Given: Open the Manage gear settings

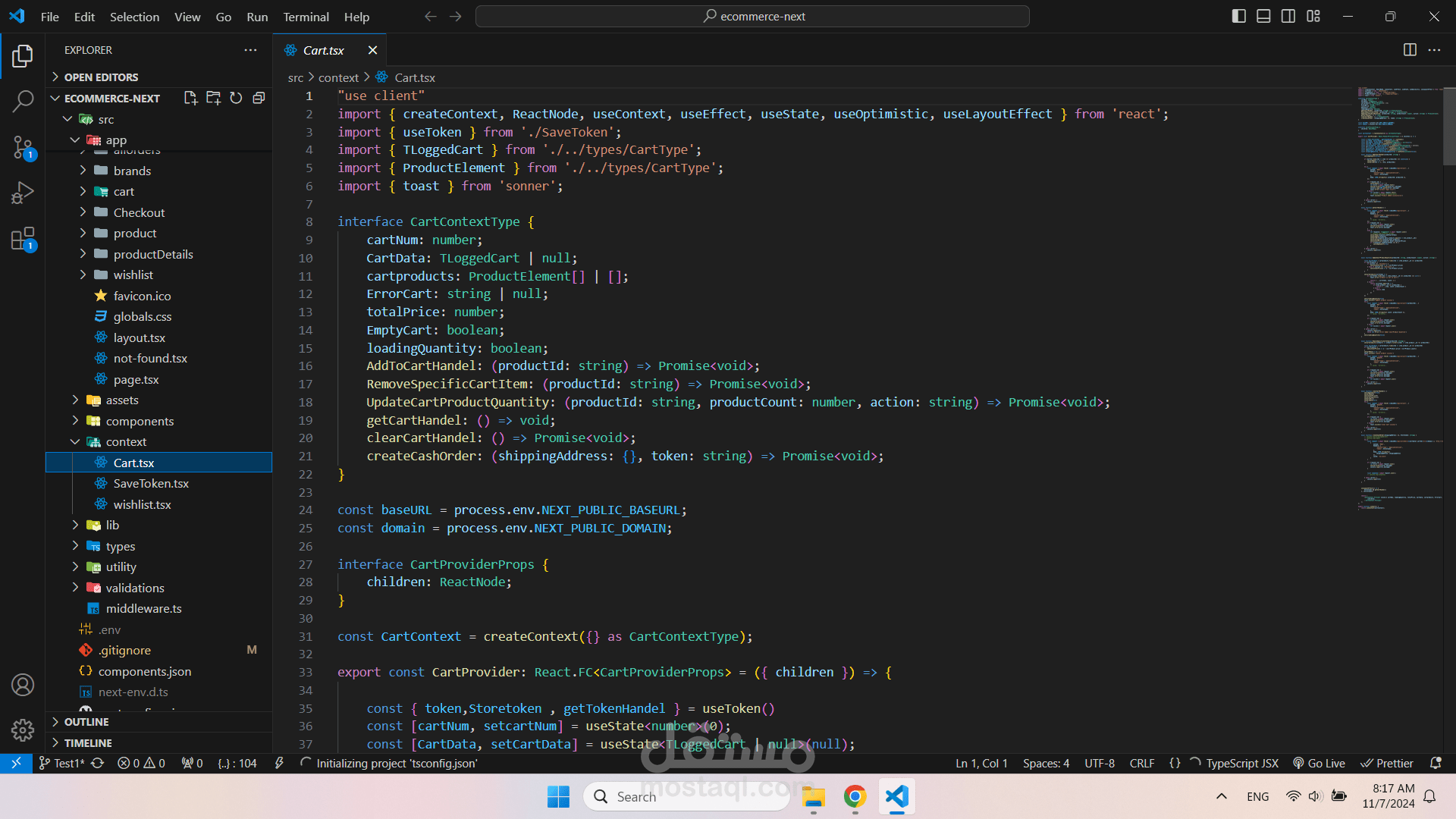Looking at the screenshot, I should pyautogui.click(x=23, y=730).
